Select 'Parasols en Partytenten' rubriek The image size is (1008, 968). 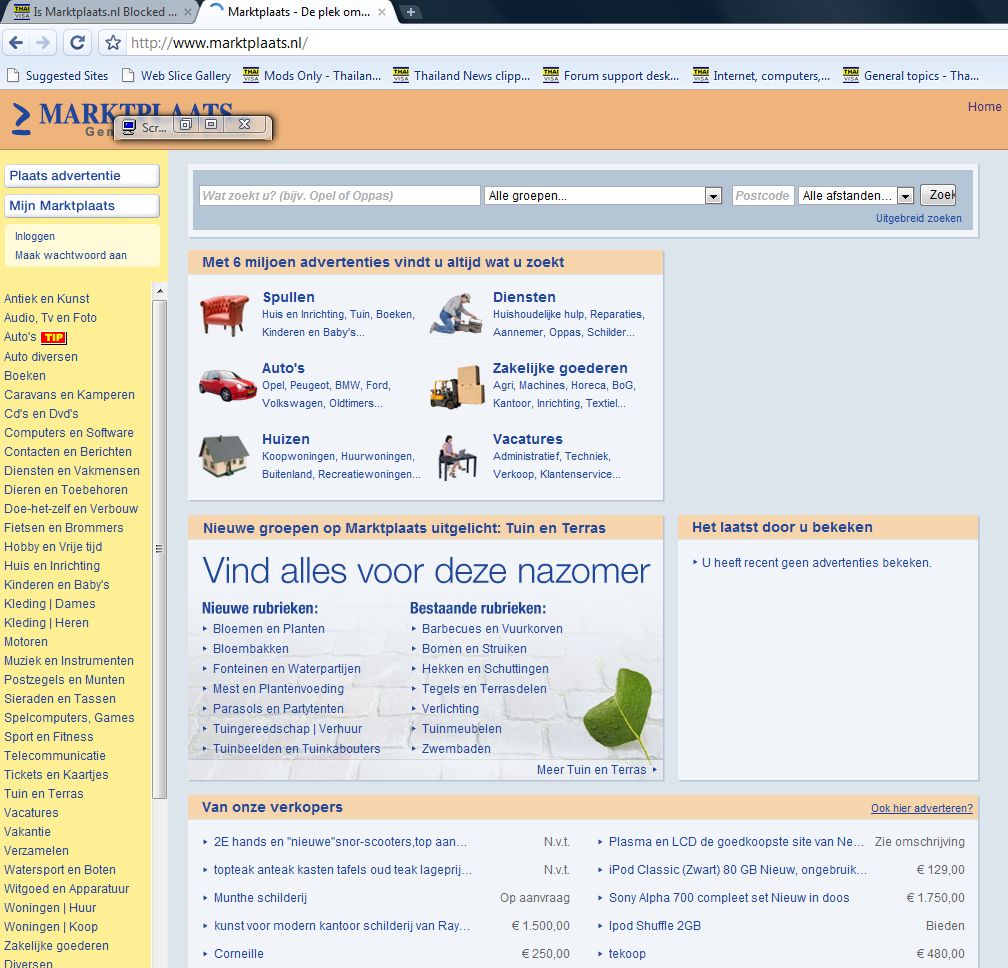[278, 709]
